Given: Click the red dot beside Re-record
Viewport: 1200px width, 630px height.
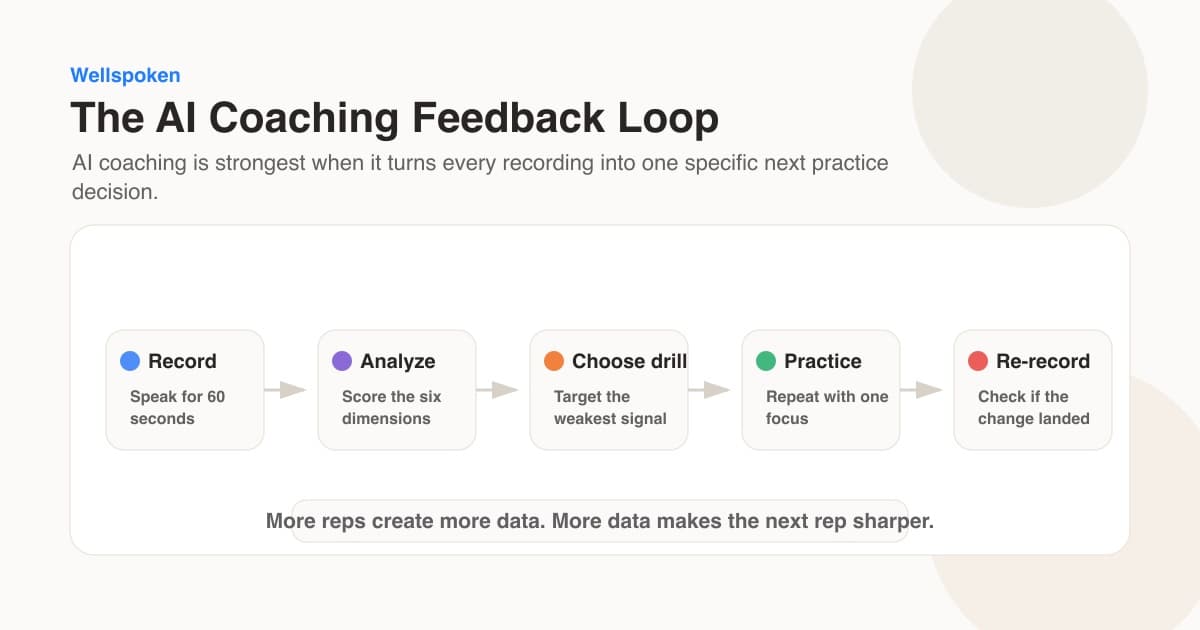Looking at the screenshot, I should [978, 361].
